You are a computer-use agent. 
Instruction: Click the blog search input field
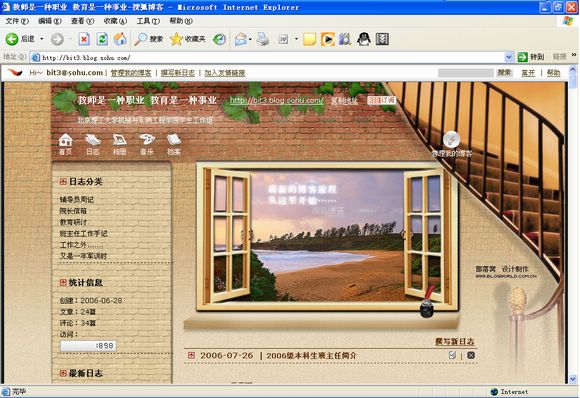click(466, 73)
